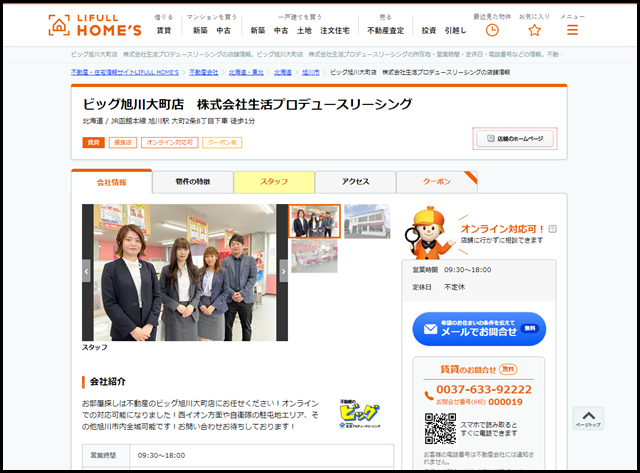Select 引越し in navigation
The height and width of the screenshot is (473, 640).
pos(455,30)
